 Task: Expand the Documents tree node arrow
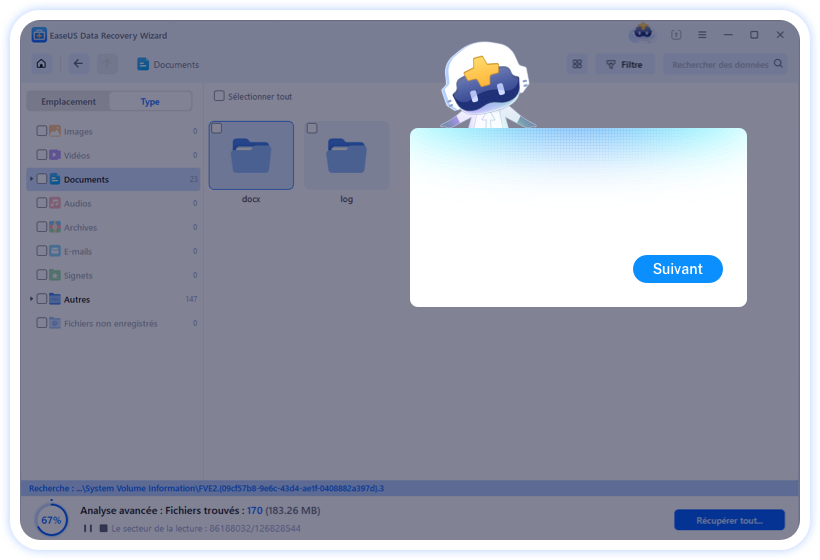click(31, 179)
